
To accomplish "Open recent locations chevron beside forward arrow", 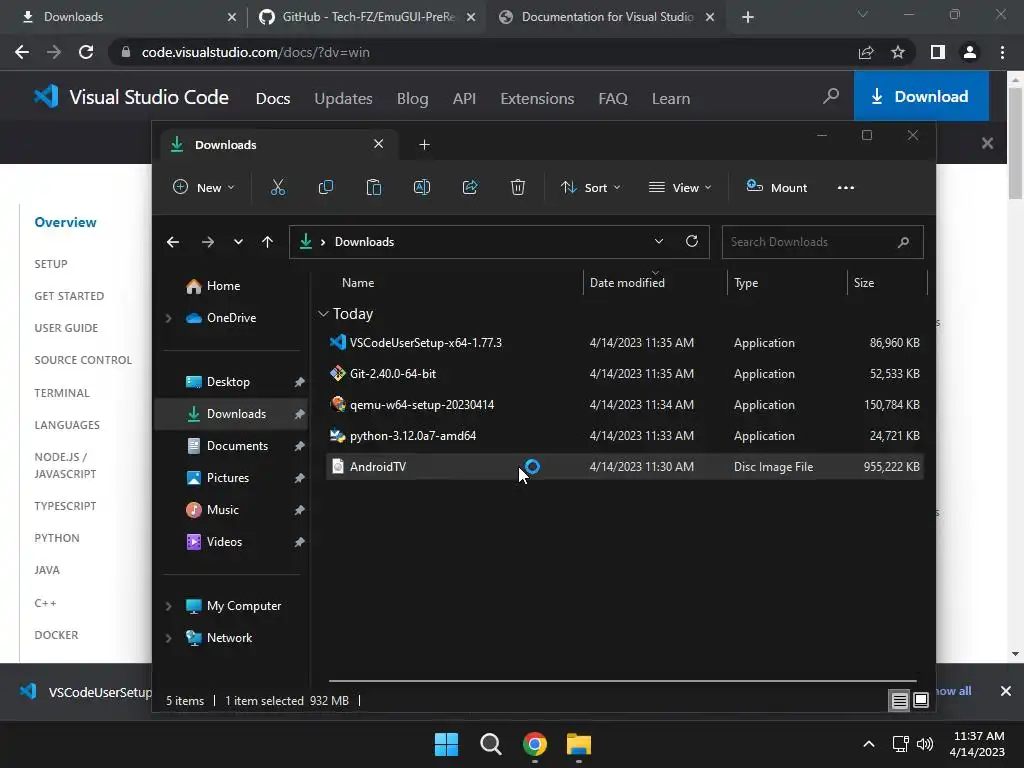I will coord(238,242).
